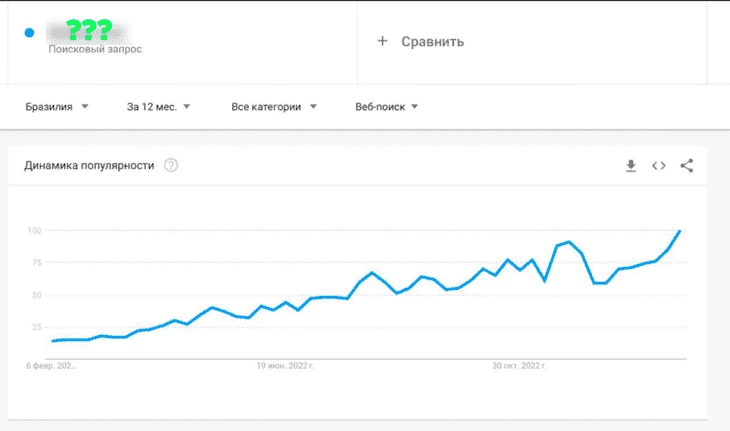Click the 75 gridline value label
The image size is (730, 431).
pyautogui.click(x=37, y=263)
